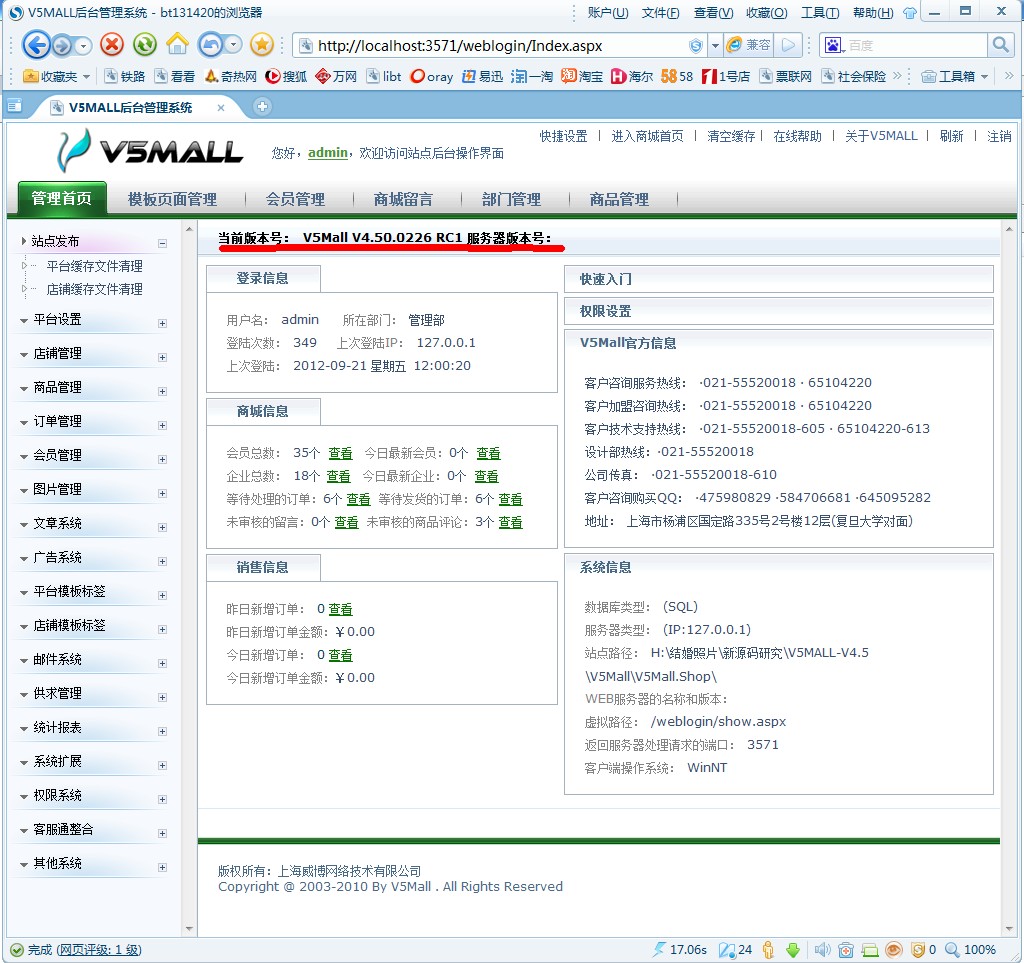Click the admin username link in greeting
This screenshot has width=1024, height=963.
coord(328,153)
